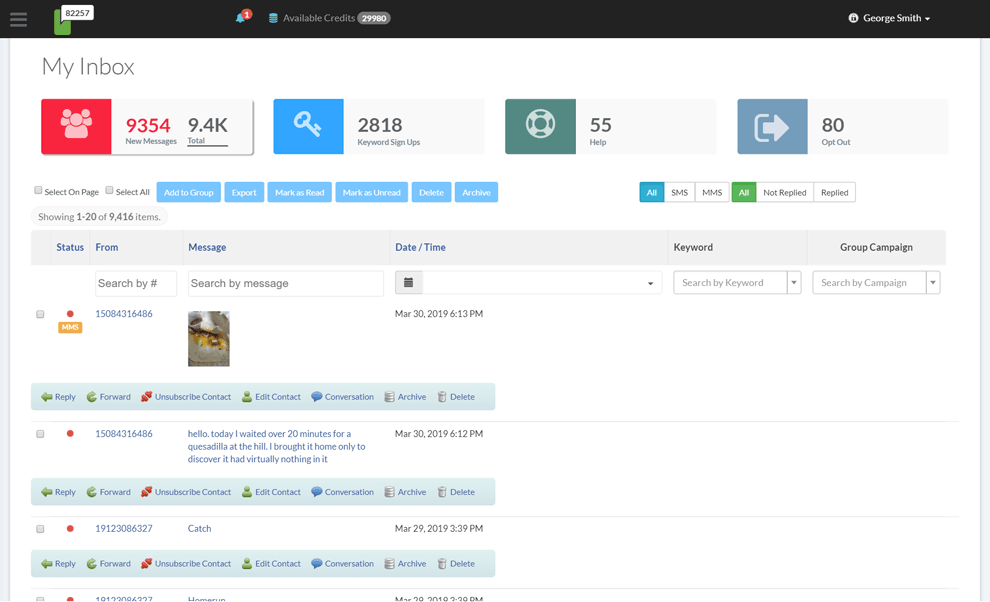Open the Search by Keyword dropdown arrow
The image size is (990, 602).
[x=794, y=282]
